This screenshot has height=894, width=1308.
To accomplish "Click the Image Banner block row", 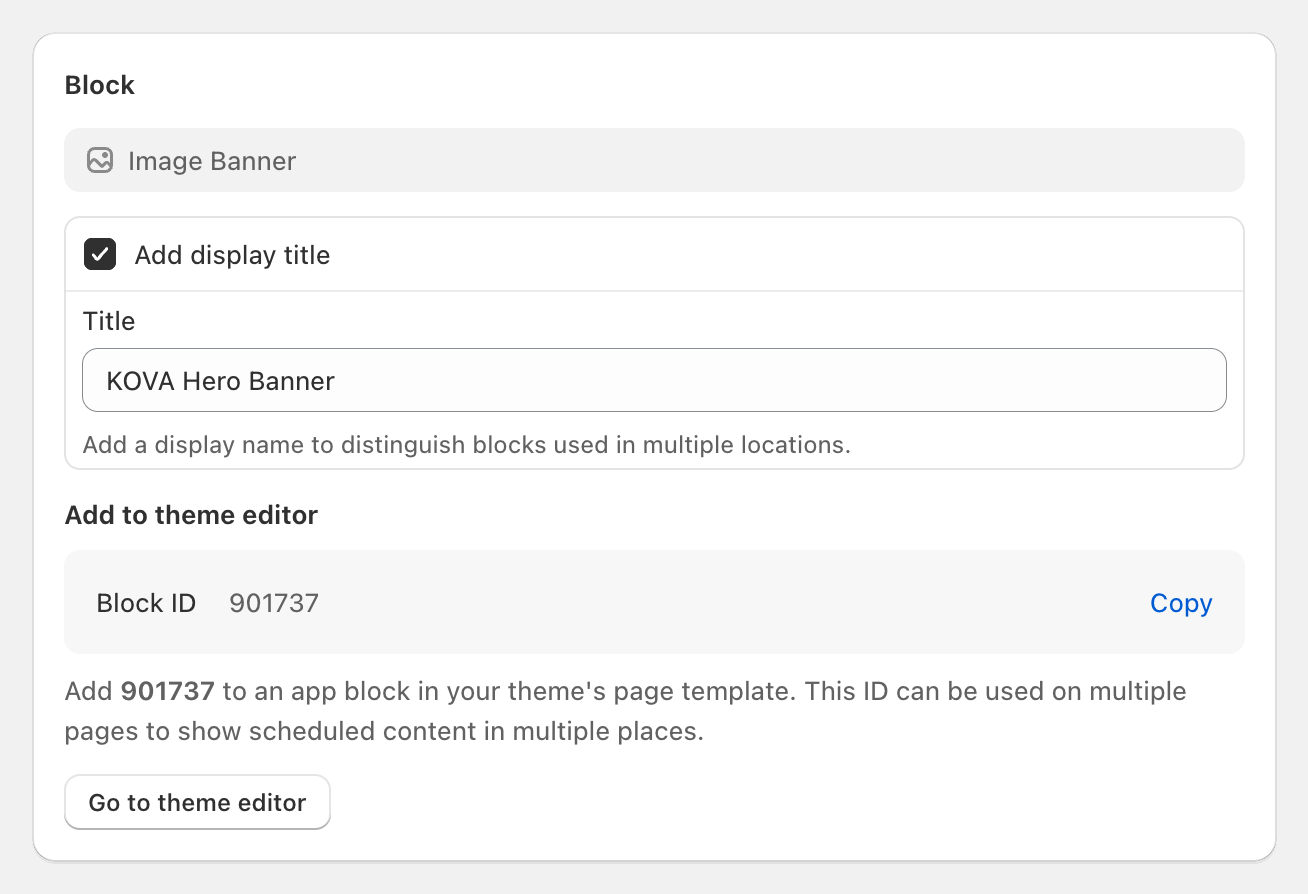I will [654, 160].
